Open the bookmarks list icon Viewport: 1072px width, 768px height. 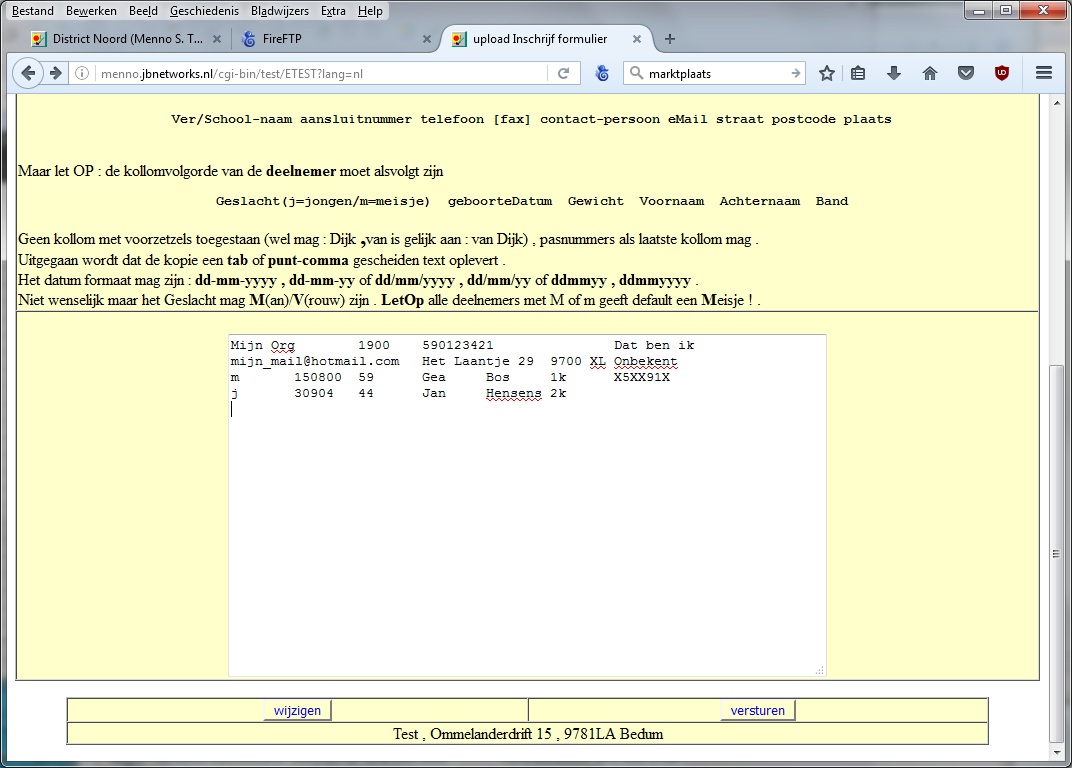[858, 73]
